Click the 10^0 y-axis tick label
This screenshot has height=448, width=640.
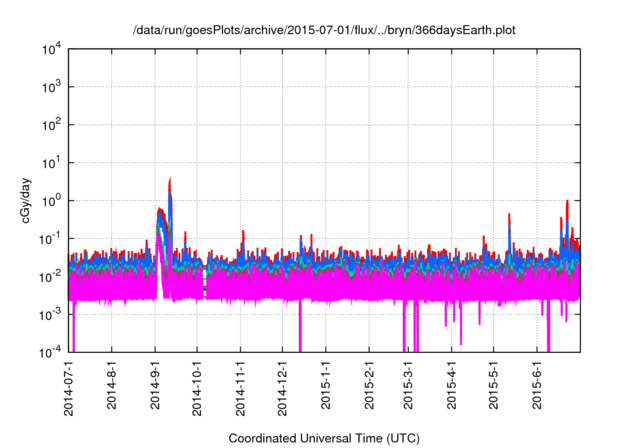tap(52, 200)
